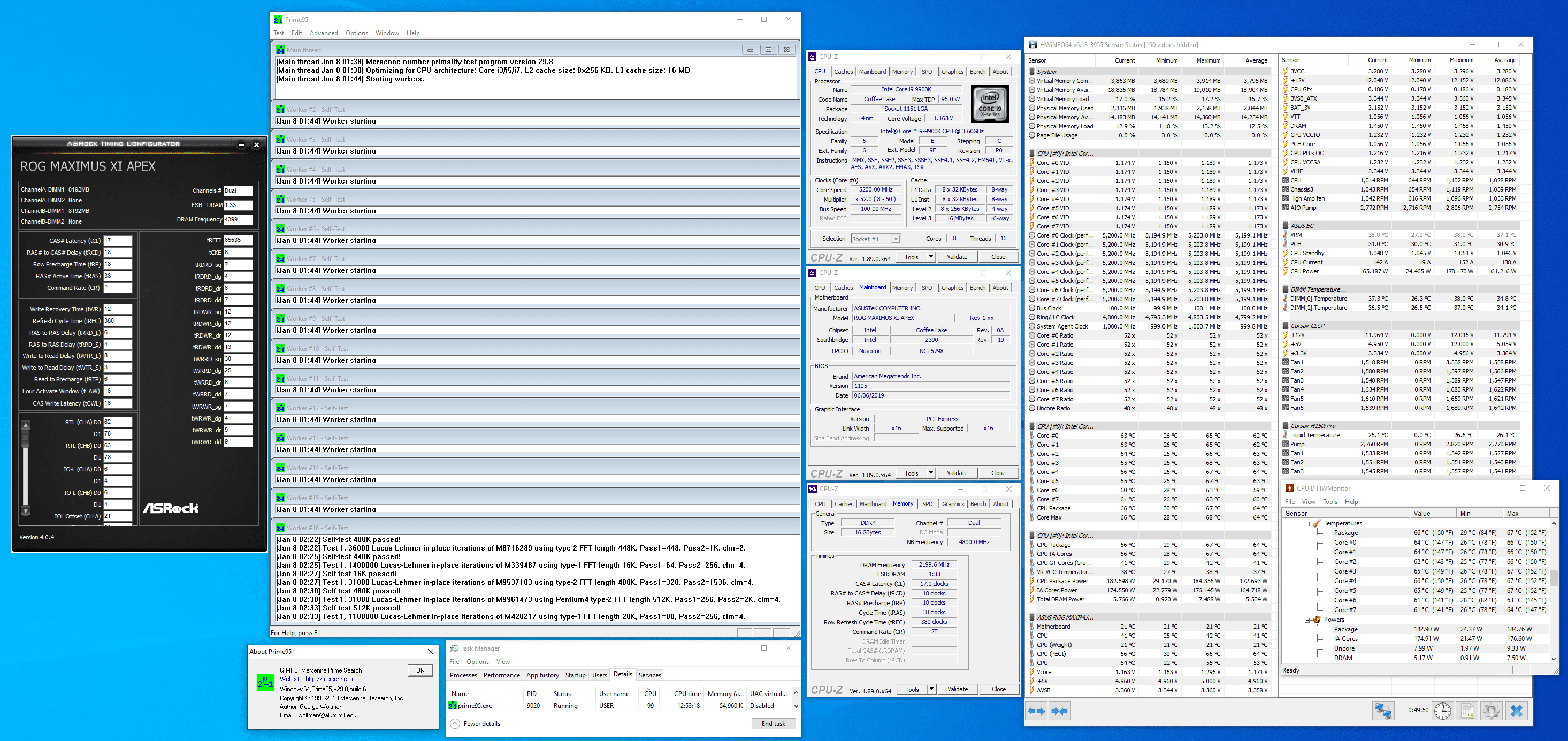Click the tREFI value field in ASRock
Image resolution: width=1568 pixels, height=741 pixels.
[238, 241]
